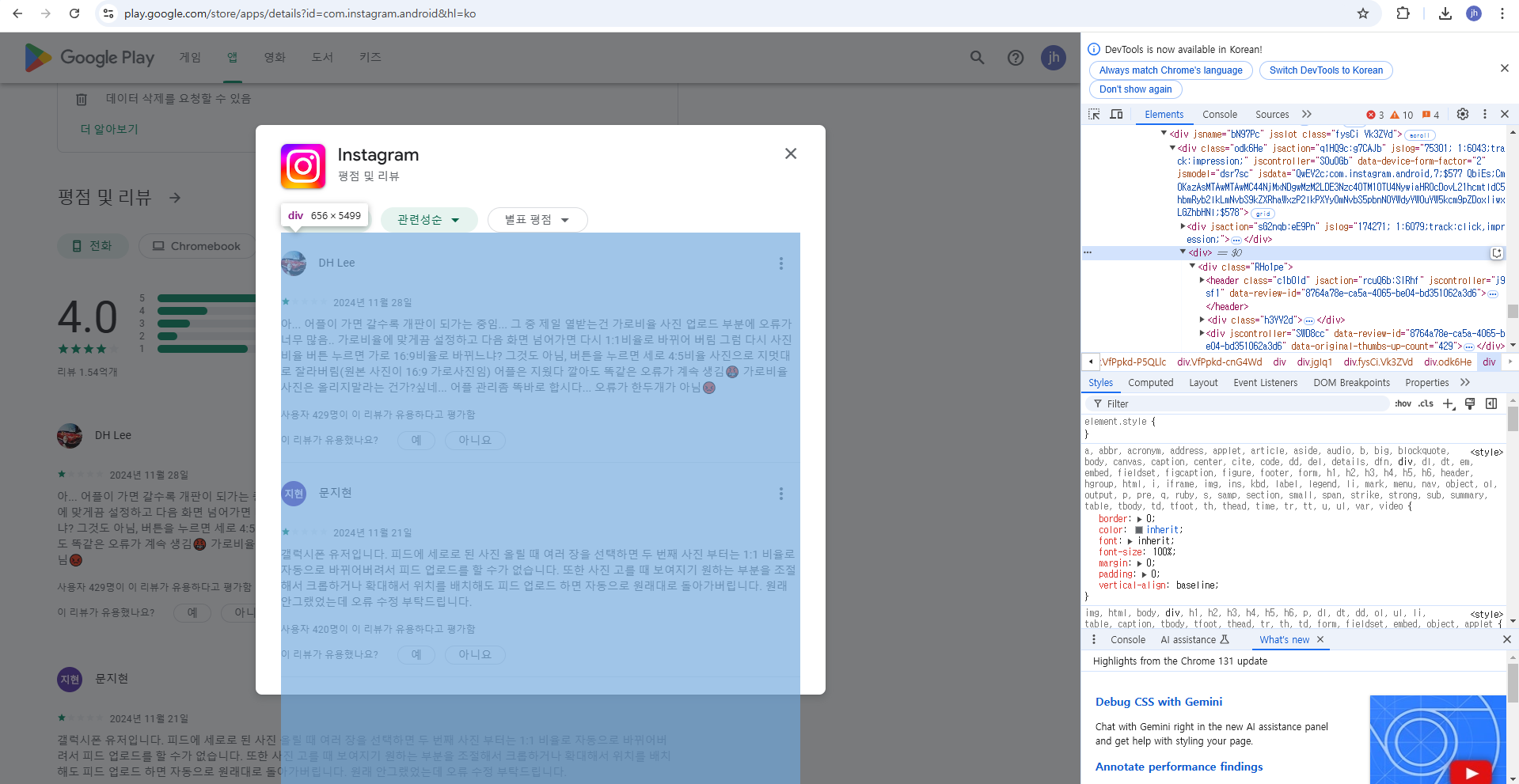The height and width of the screenshot is (784, 1519).
Task: Open Google Play search magnifier
Action: tap(978, 58)
